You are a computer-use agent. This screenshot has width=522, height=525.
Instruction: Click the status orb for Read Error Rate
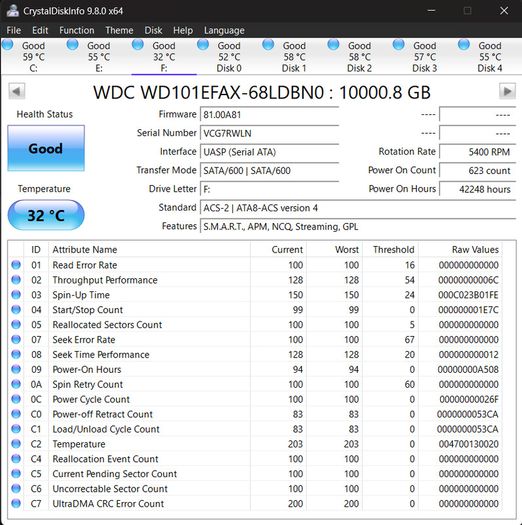16,265
